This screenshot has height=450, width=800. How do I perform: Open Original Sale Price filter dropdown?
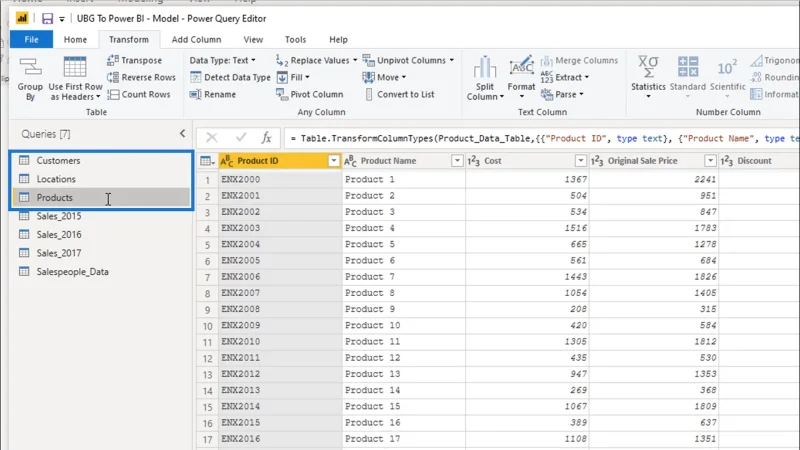pyautogui.click(x=710, y=161)
